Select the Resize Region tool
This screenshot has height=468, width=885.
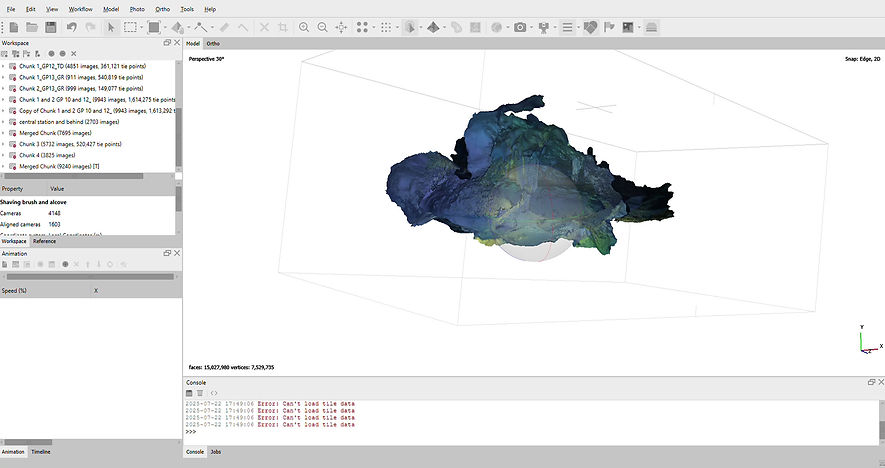pos(154,27)
